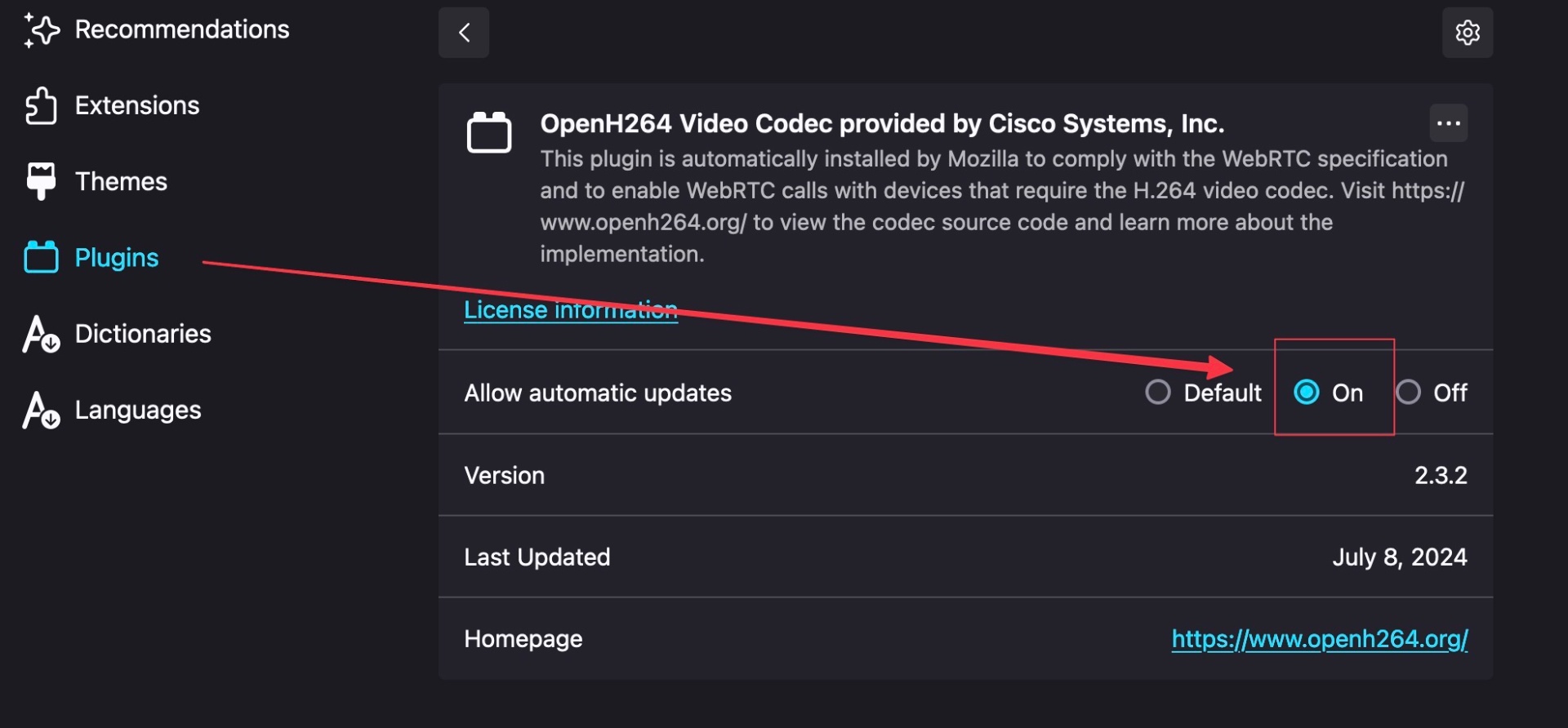
Task: Click the Extensions puzzle piece icon
Action: click(41, 106)
